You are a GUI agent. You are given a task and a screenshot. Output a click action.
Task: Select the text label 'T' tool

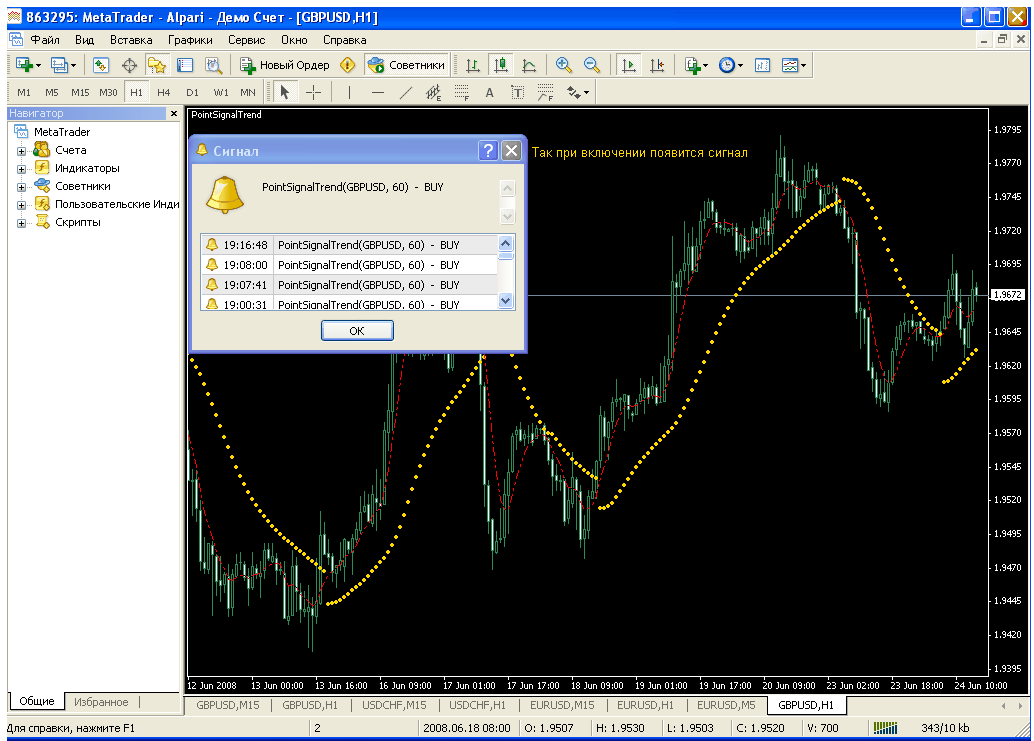[518, 92]
